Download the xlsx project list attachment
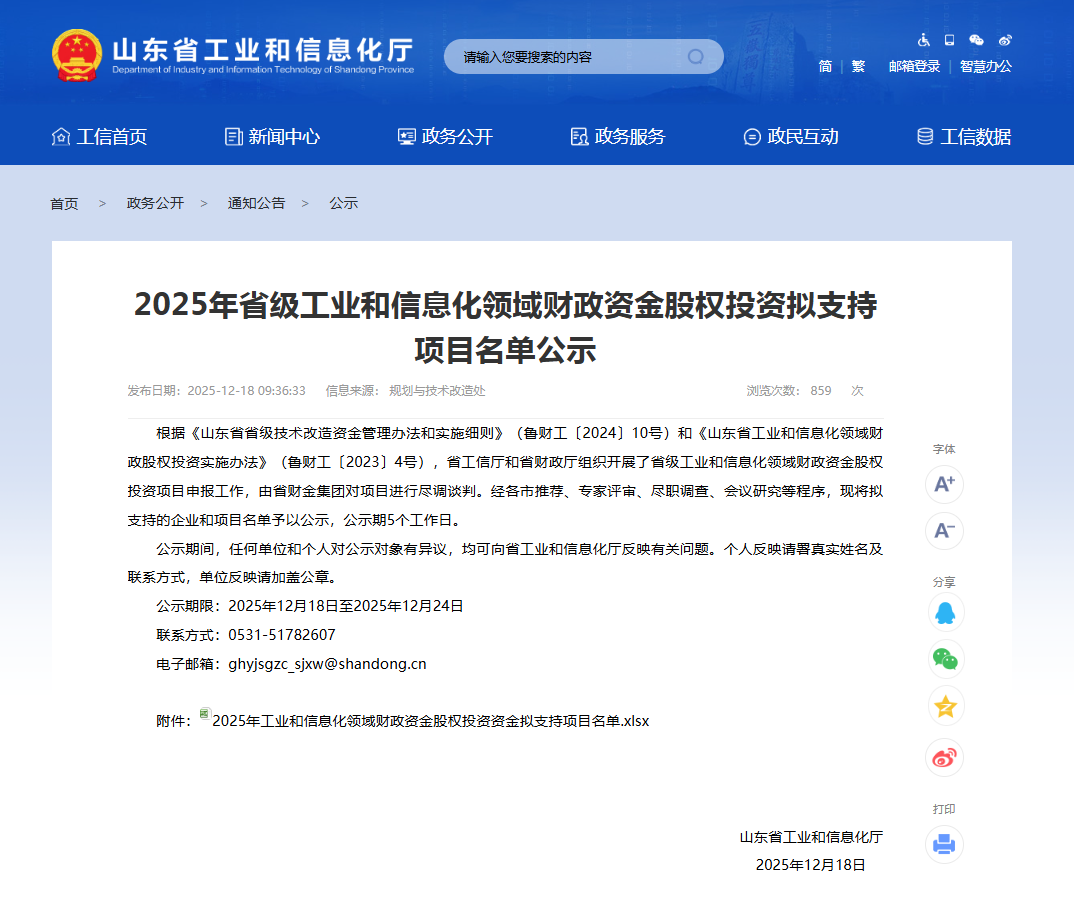This screenshot has height=901, width=1074. click(x=430, y=720)
